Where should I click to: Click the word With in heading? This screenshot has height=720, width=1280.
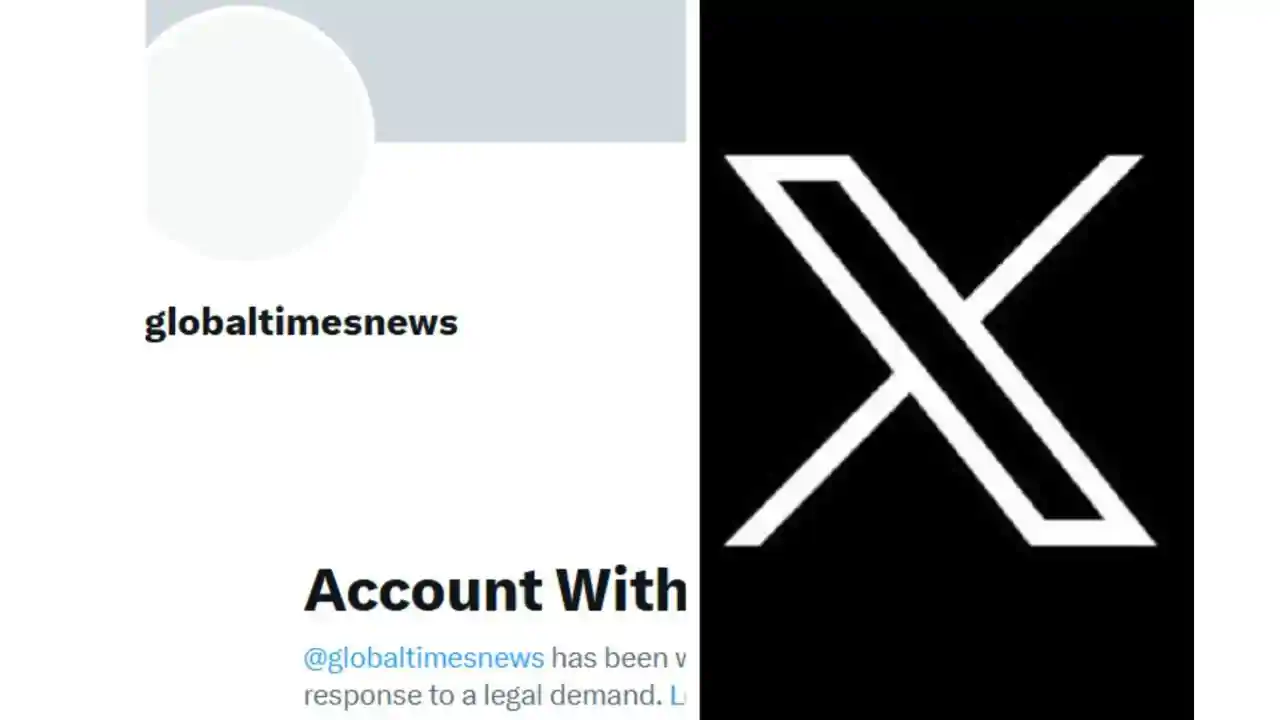click(x=621, y=590)
